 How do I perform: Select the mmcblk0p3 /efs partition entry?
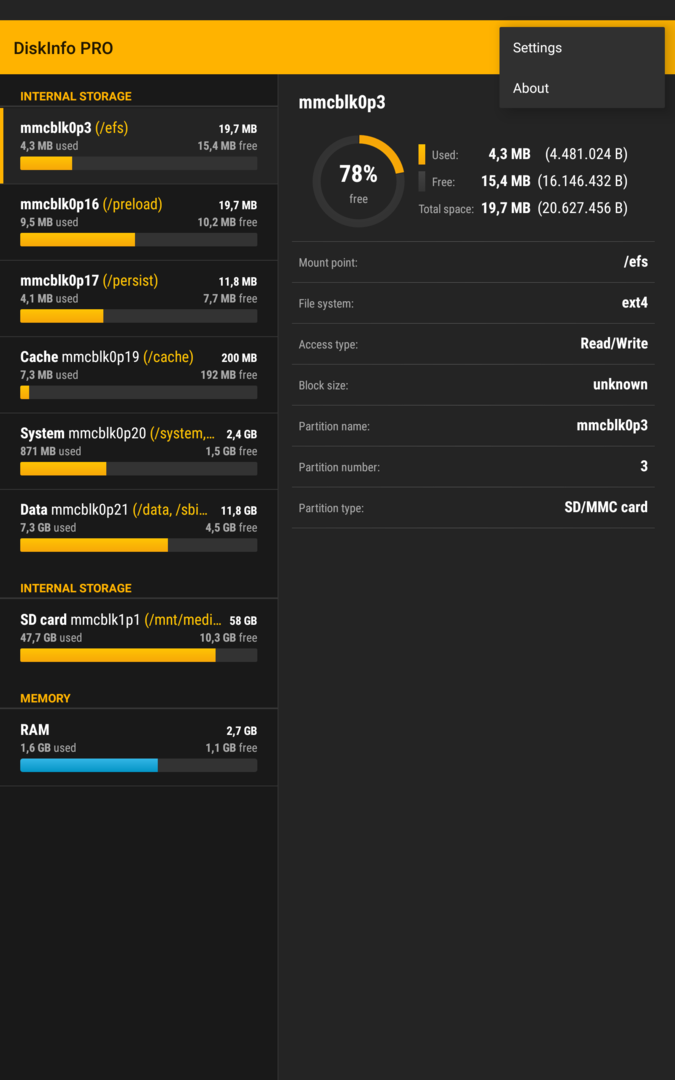138,145
